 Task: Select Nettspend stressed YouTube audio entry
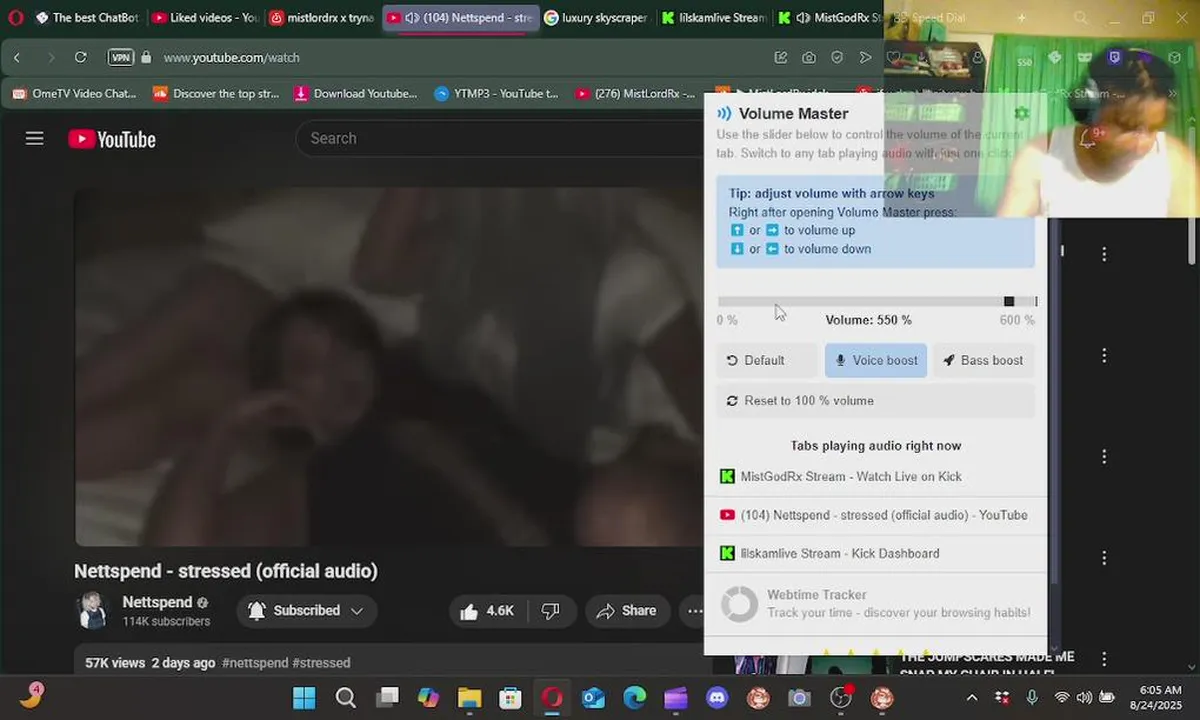pyautogui.click(x=876, y=515)
